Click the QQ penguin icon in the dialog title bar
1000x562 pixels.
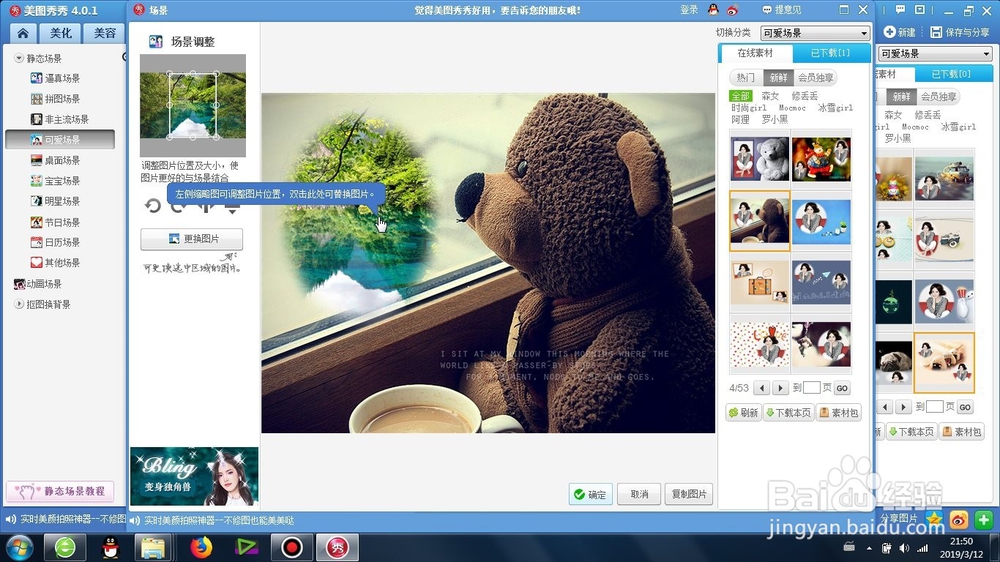[x=713, y=10]
